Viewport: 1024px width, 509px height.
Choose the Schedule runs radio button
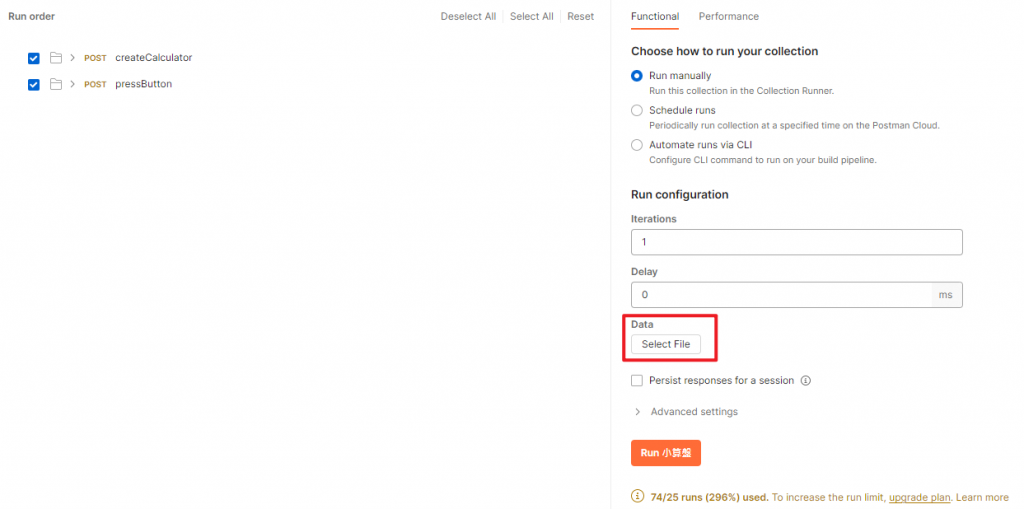[x=637, y=110]
